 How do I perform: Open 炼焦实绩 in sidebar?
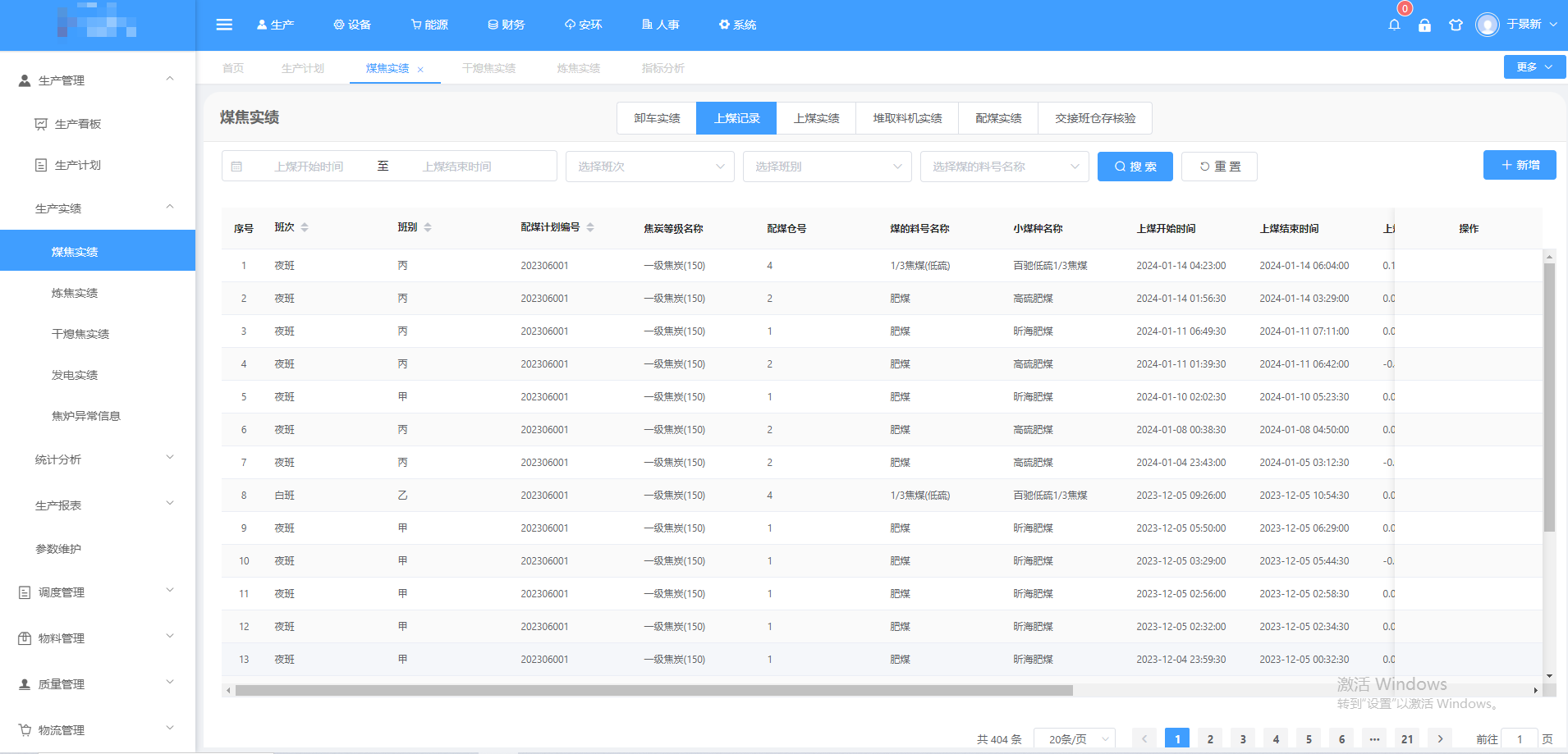tap(98, 293)
